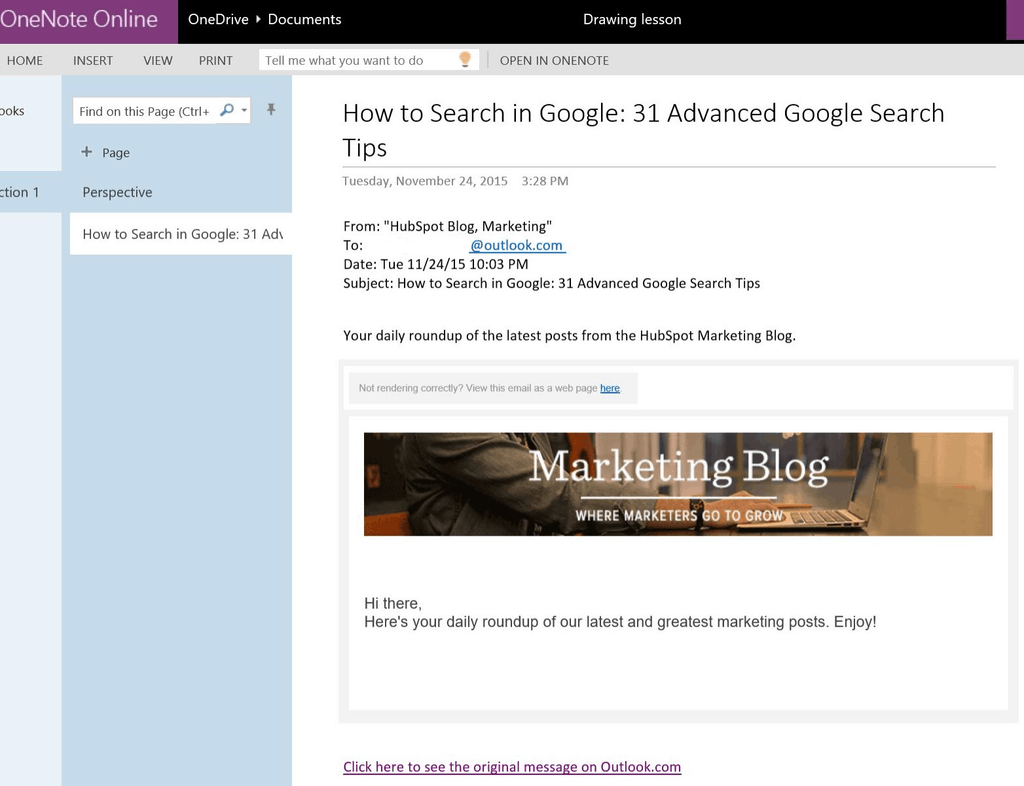Click the From: "HubSpot Blog, Marketing" line
1024x786 pixels.
[447, 227]
